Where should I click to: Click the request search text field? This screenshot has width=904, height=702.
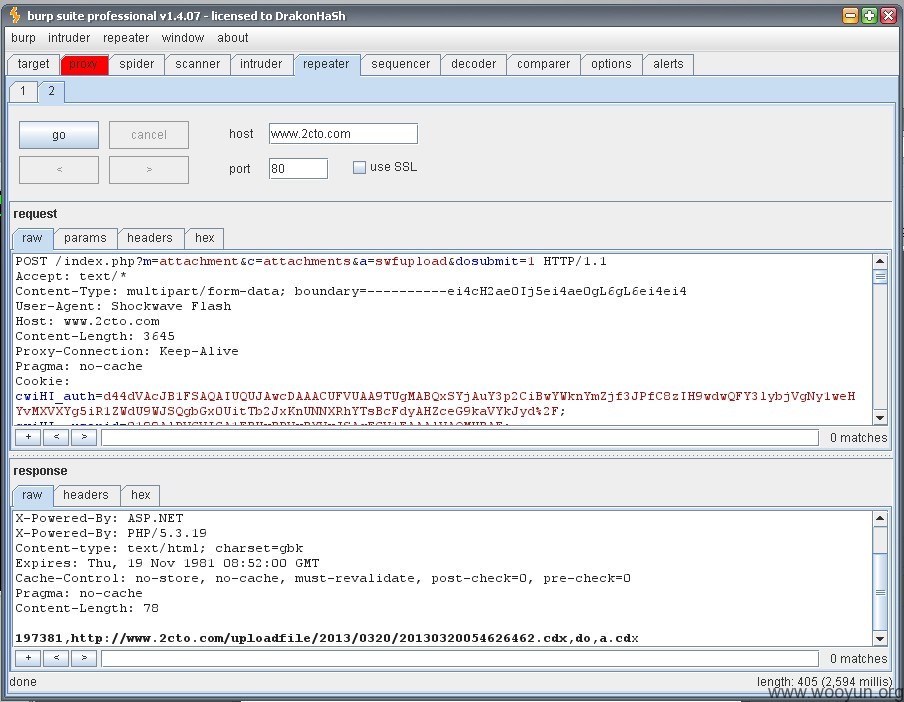click(460, 438)
